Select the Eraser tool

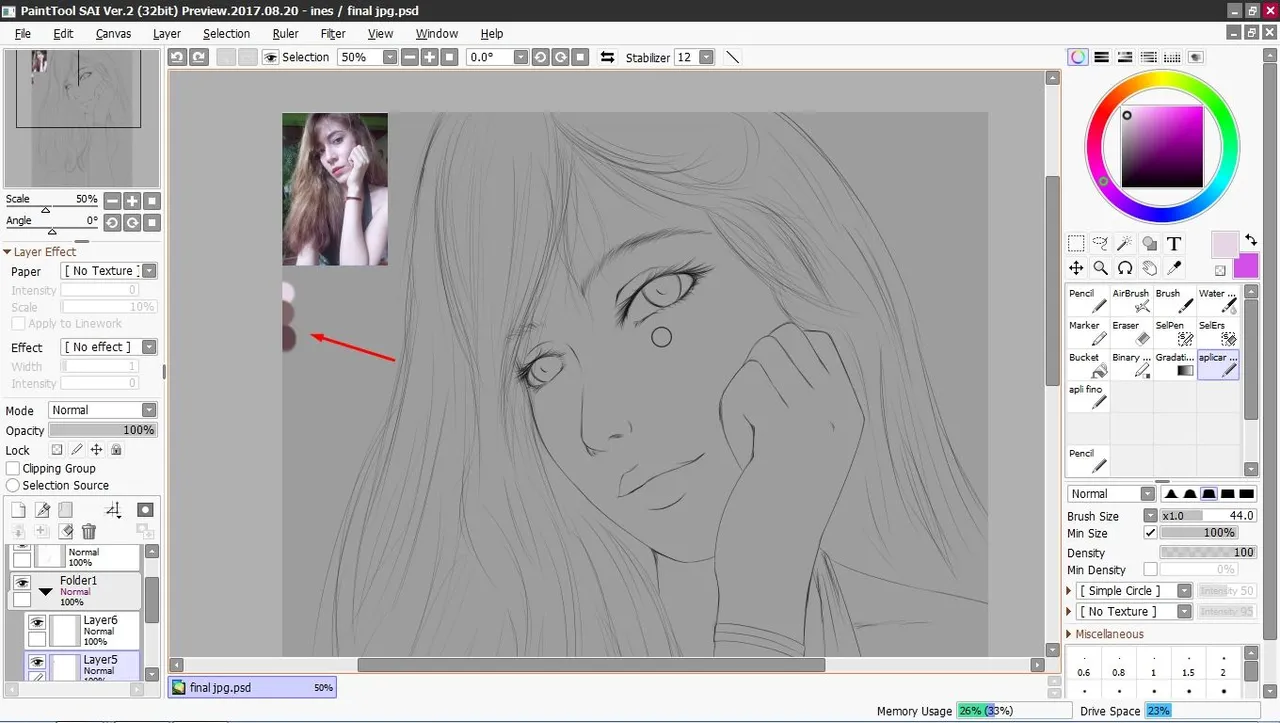point(1131,332)
